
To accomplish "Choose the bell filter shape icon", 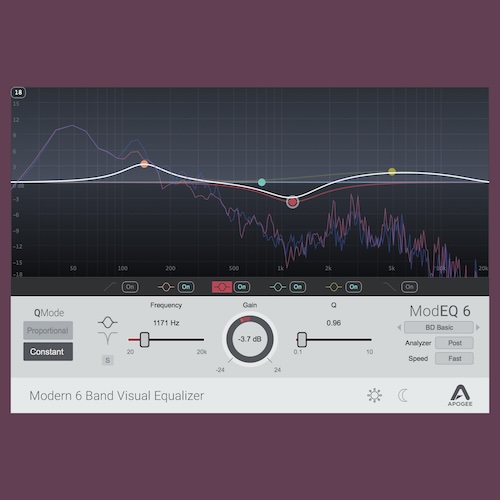I will tap(107, 322).
